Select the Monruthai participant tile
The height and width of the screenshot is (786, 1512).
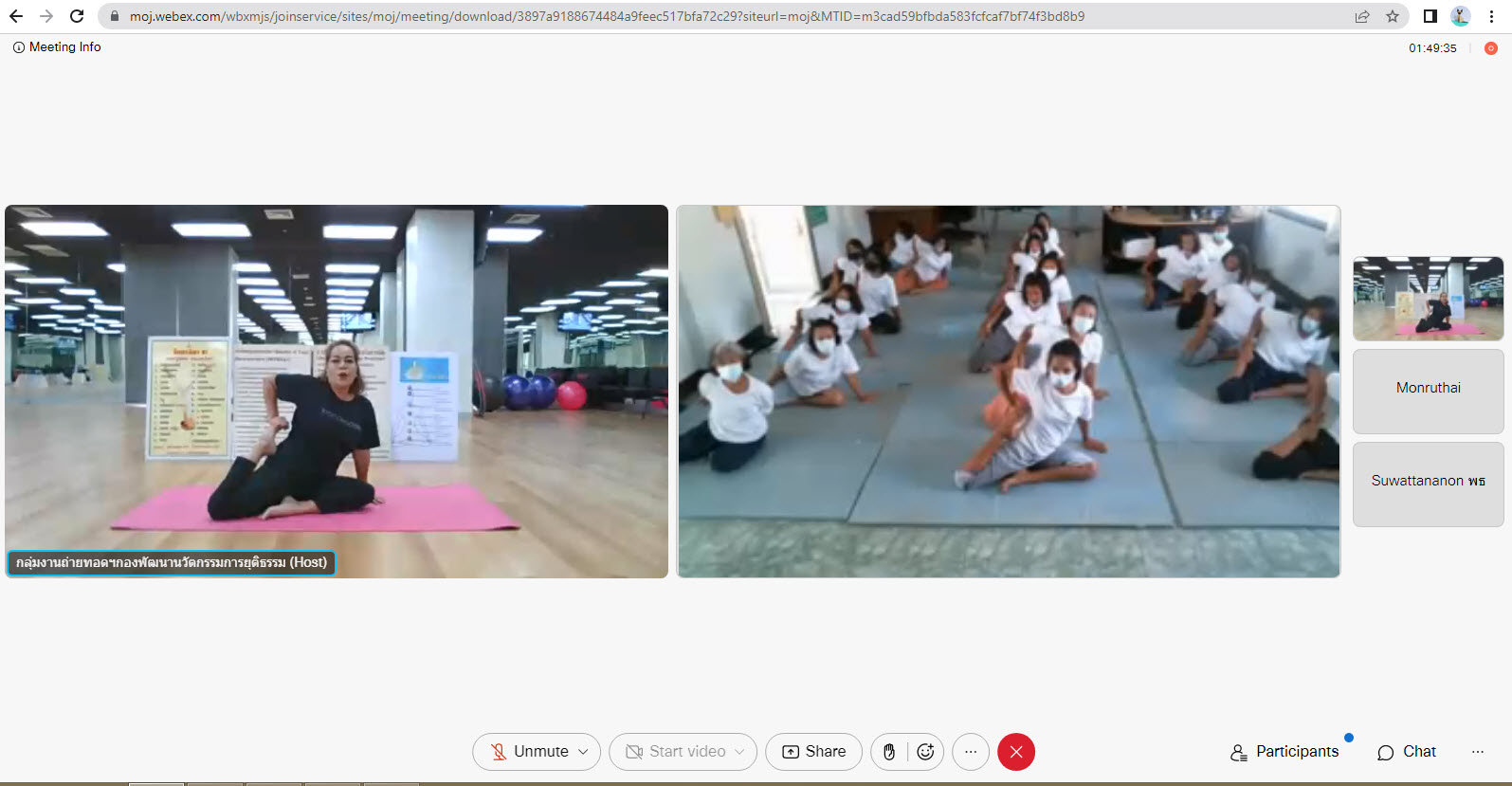tap(1428, 391)
